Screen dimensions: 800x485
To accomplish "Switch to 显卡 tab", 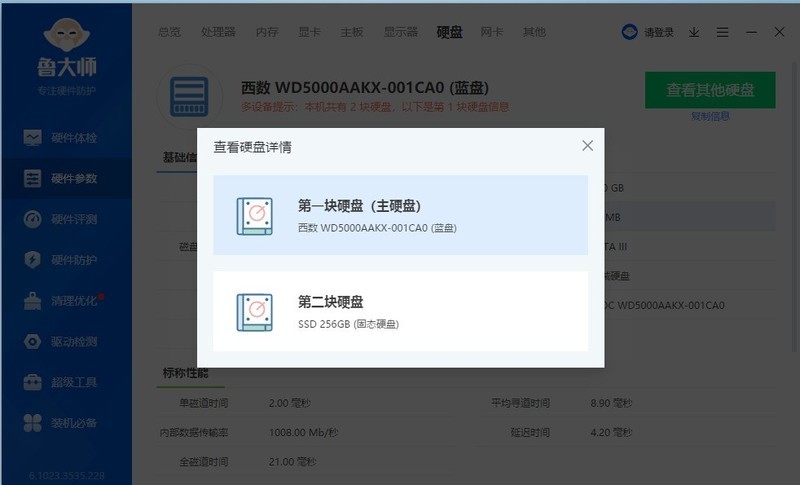I will pyautogui.click(x=309, y=32).
